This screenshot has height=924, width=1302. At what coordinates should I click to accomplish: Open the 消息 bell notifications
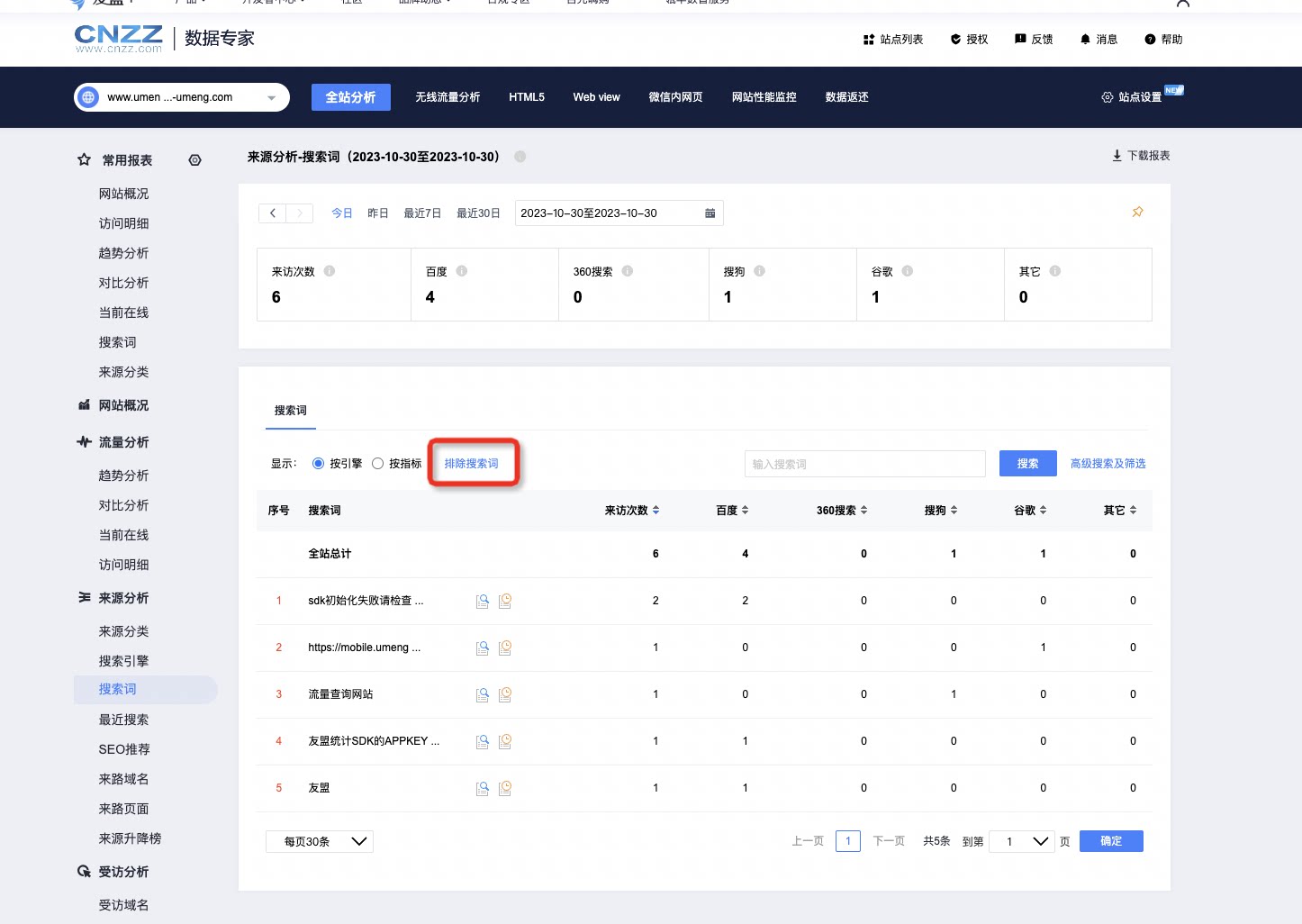click(x=1085, y=40)
